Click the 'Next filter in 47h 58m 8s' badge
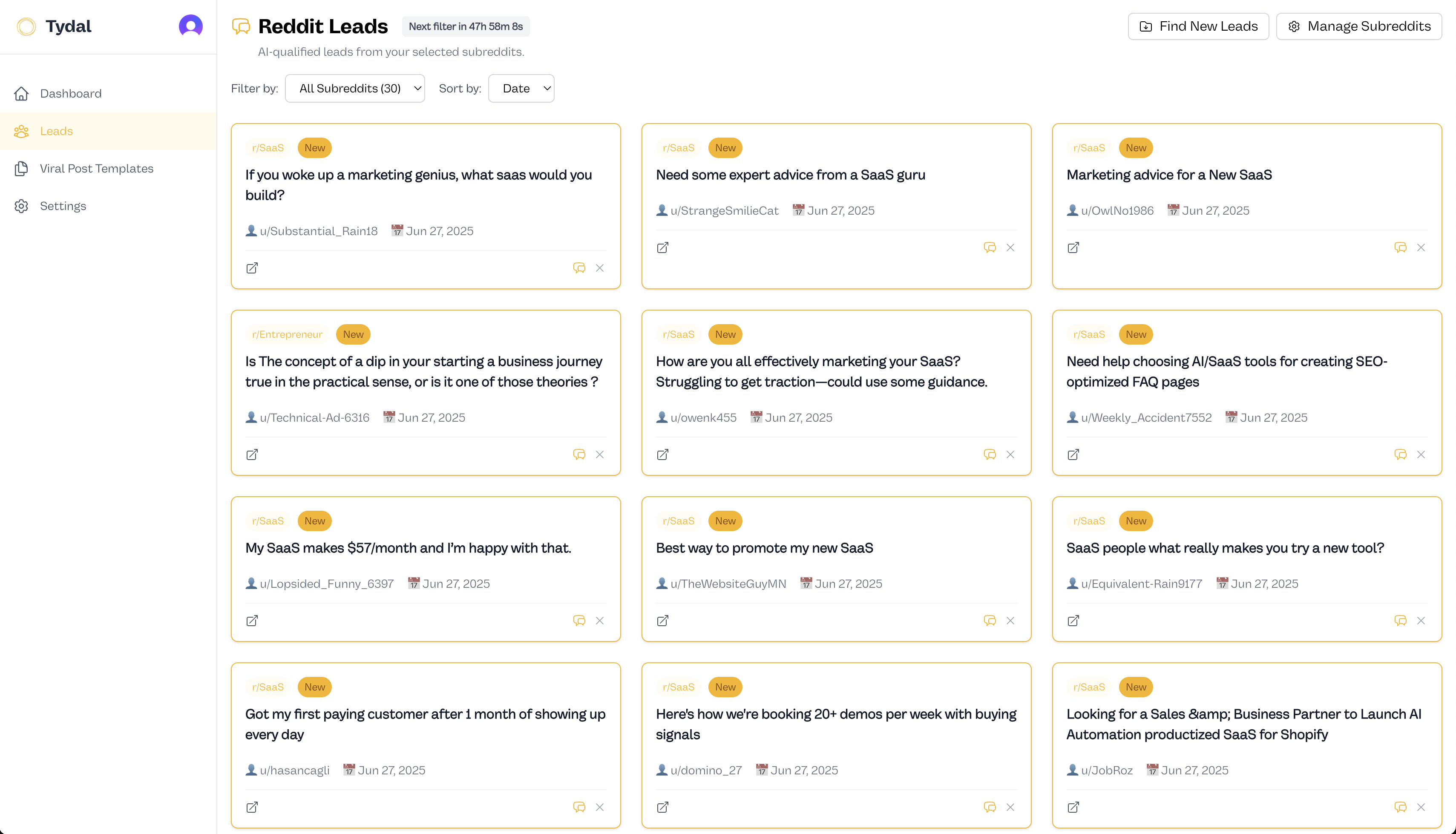1456x834 pixels. tap(466, 26)
